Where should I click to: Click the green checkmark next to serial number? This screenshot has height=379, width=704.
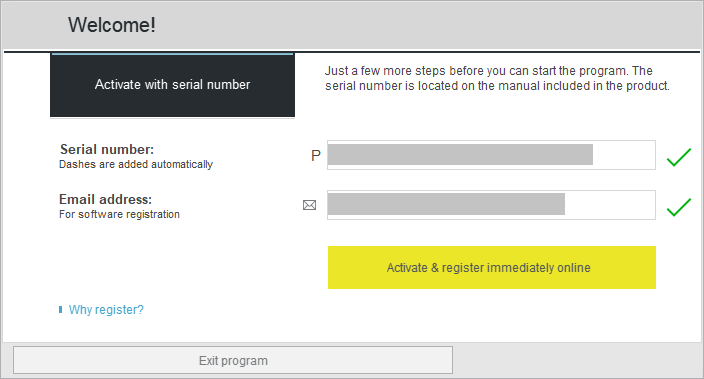pos(678,157)
